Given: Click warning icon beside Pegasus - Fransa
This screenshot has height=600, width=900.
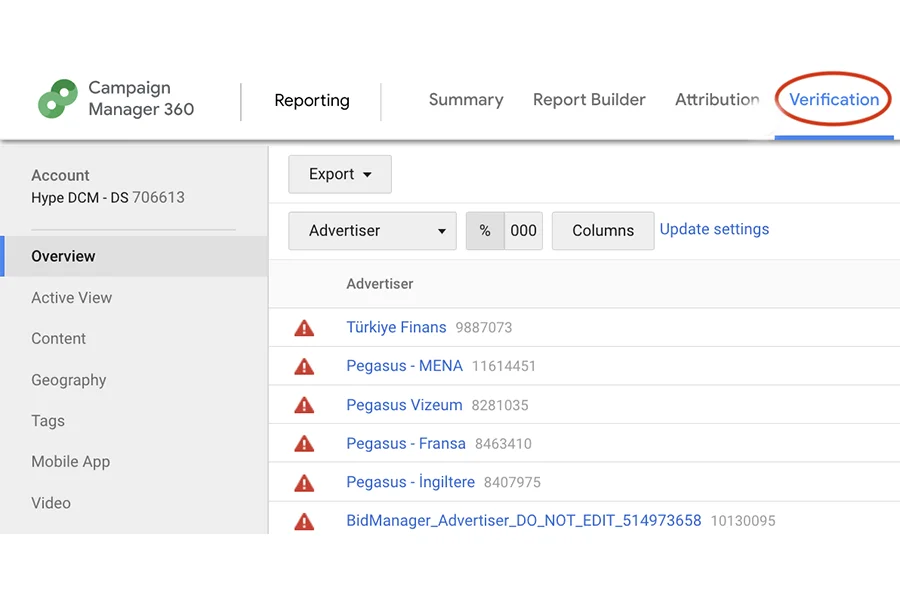Looking at the screenshot, I should point(304,444).
